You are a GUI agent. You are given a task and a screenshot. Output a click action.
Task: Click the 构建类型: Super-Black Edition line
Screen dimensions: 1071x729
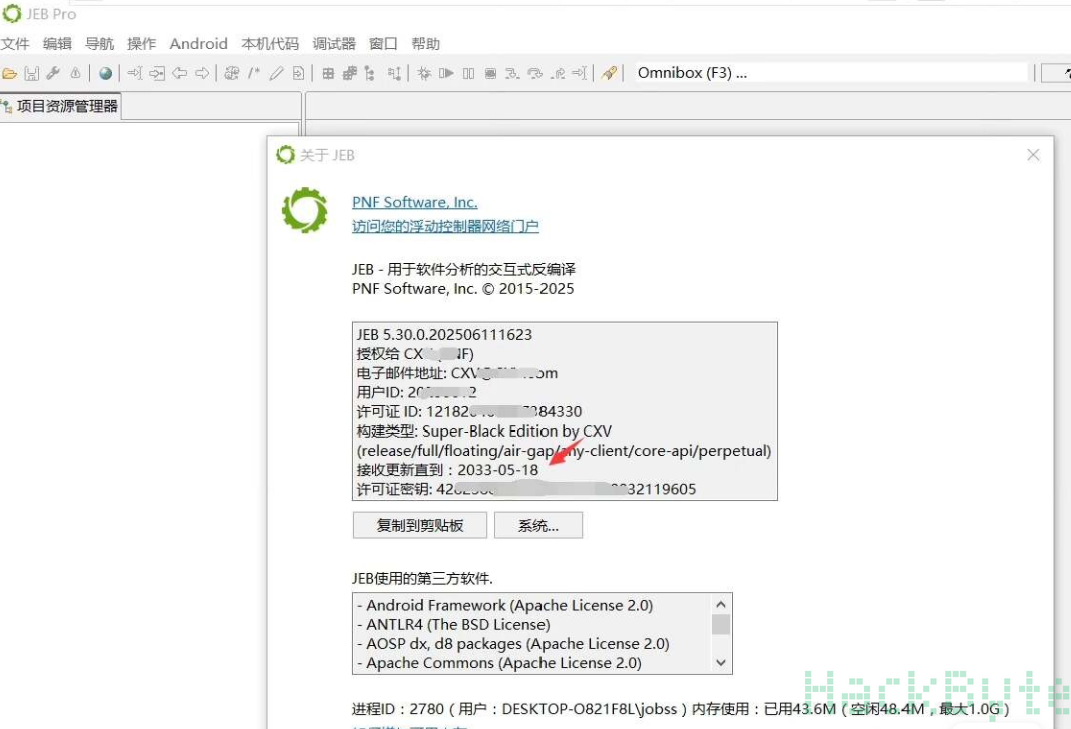tap(484, 431)
